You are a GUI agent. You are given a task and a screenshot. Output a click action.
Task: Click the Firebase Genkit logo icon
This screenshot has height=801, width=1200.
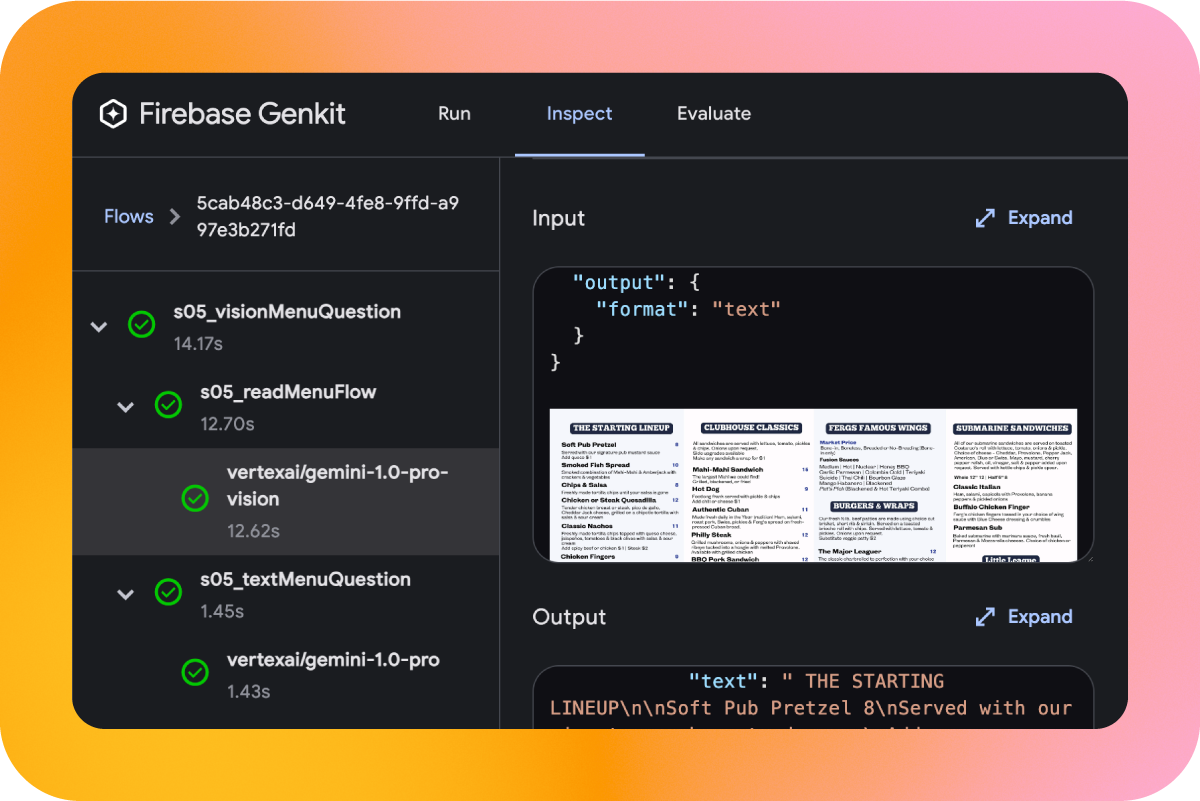pos(113,114)
